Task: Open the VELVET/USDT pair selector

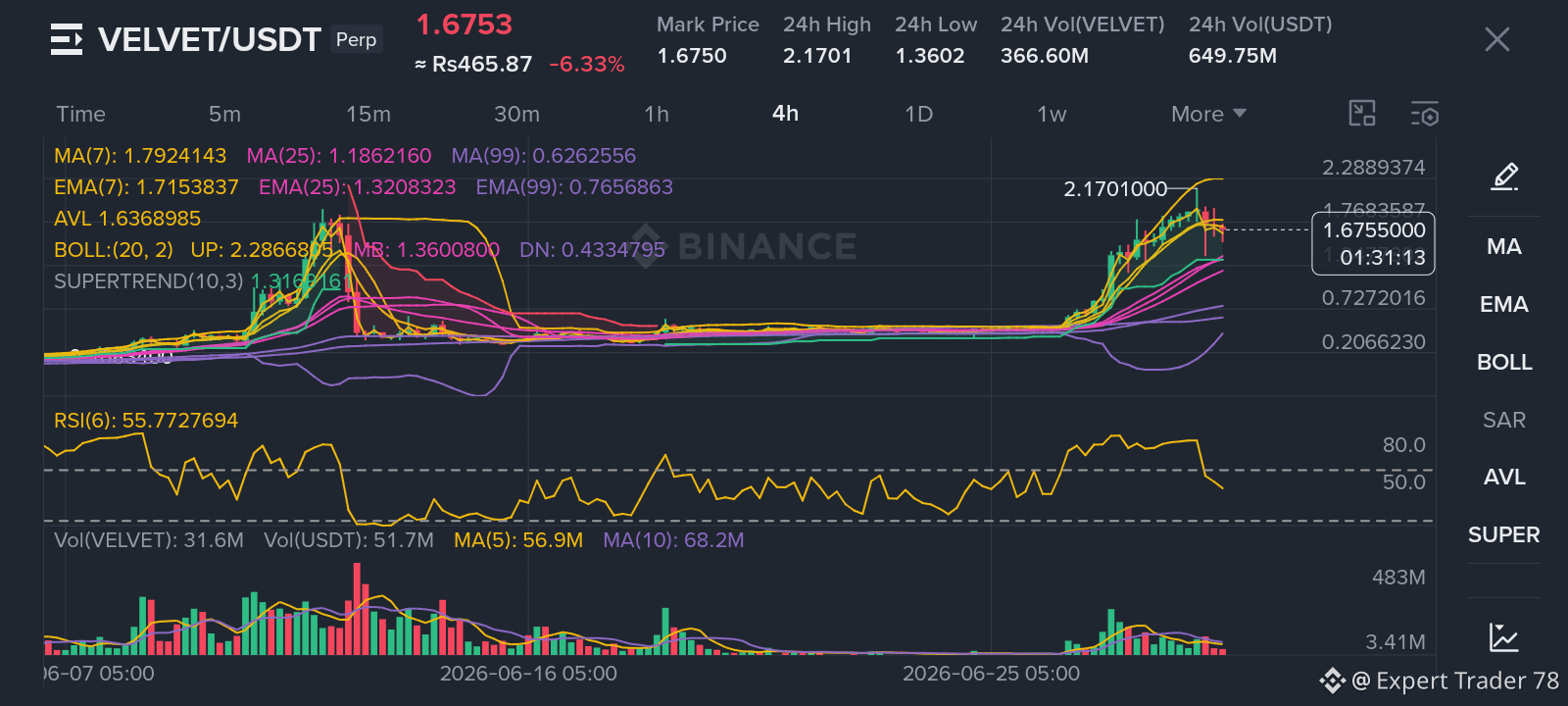Action: coord(210,39)
